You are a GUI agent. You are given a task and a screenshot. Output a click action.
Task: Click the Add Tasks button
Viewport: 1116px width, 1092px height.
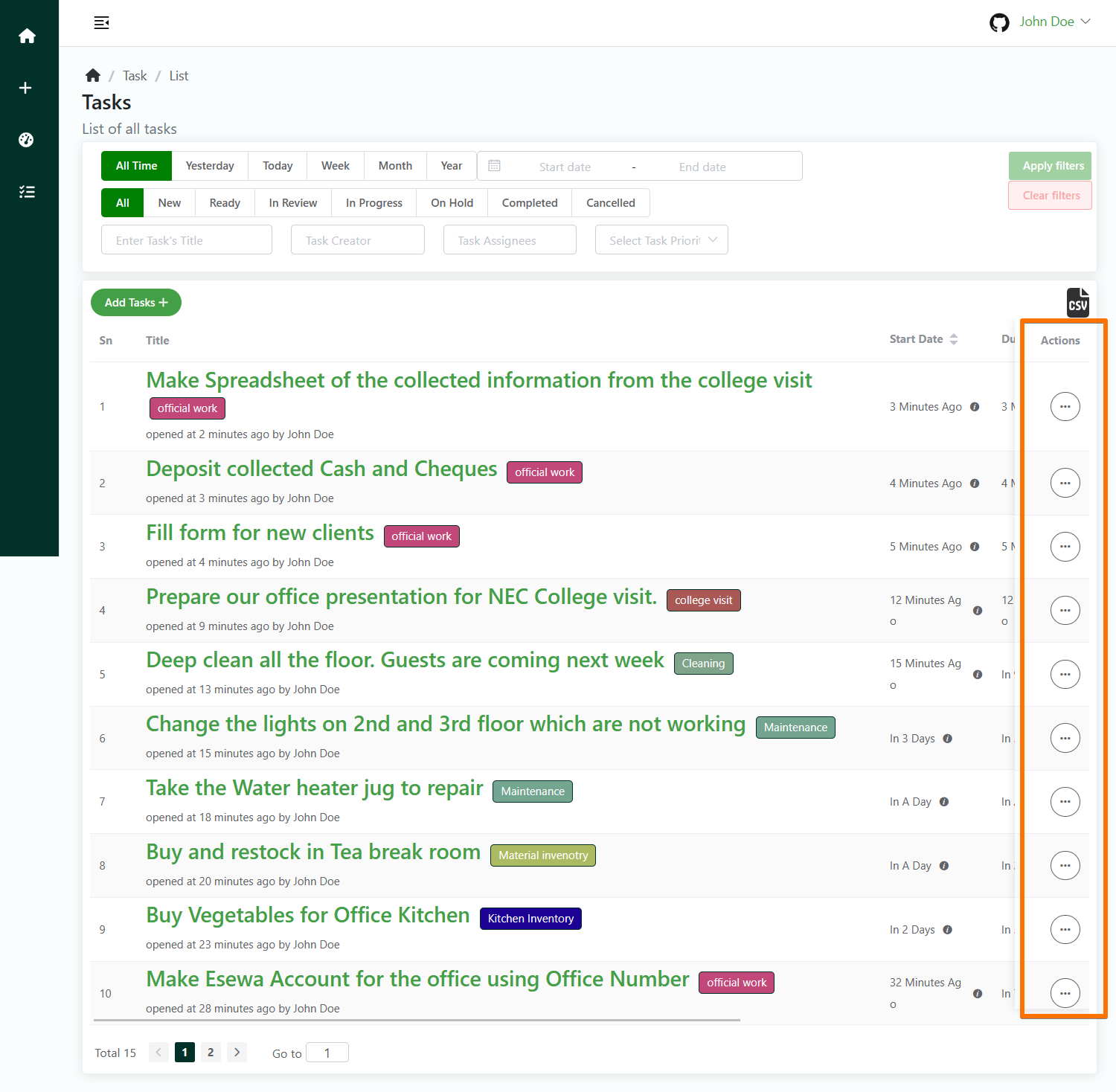[x=136, y=303]
